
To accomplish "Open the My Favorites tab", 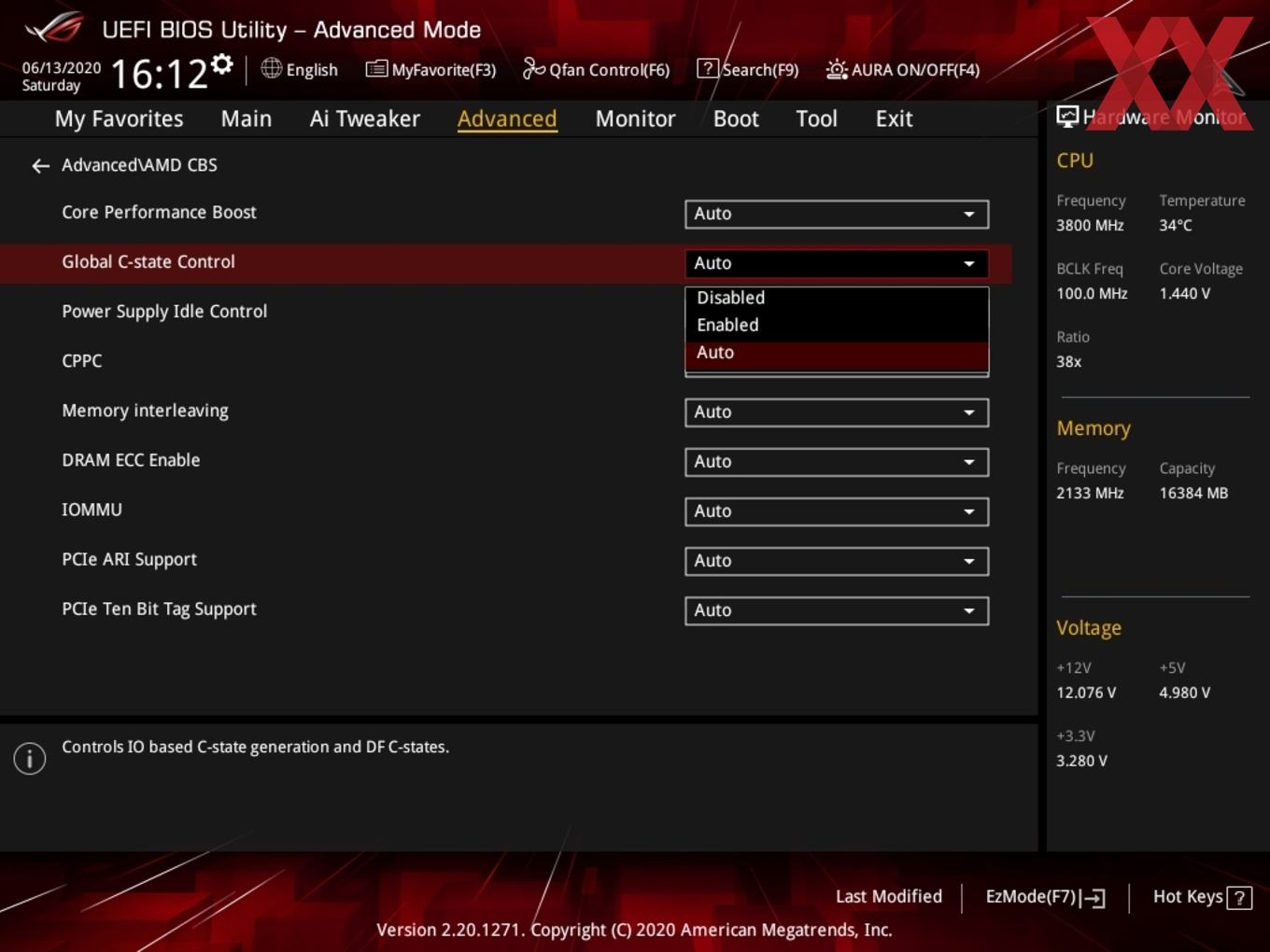I will (119, 119).
